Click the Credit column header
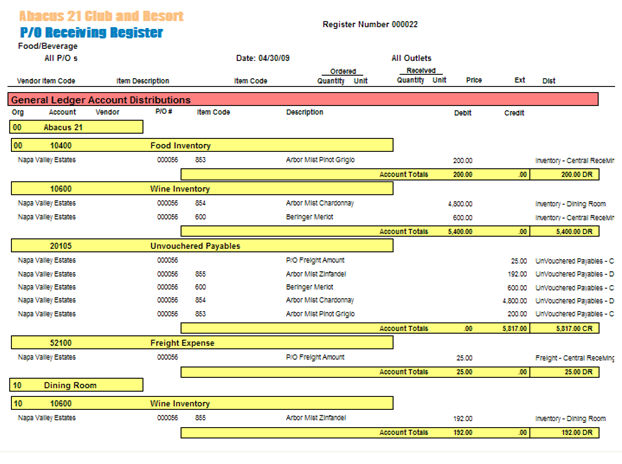Screen dimensions: 622x464 (x=514, y=113)
